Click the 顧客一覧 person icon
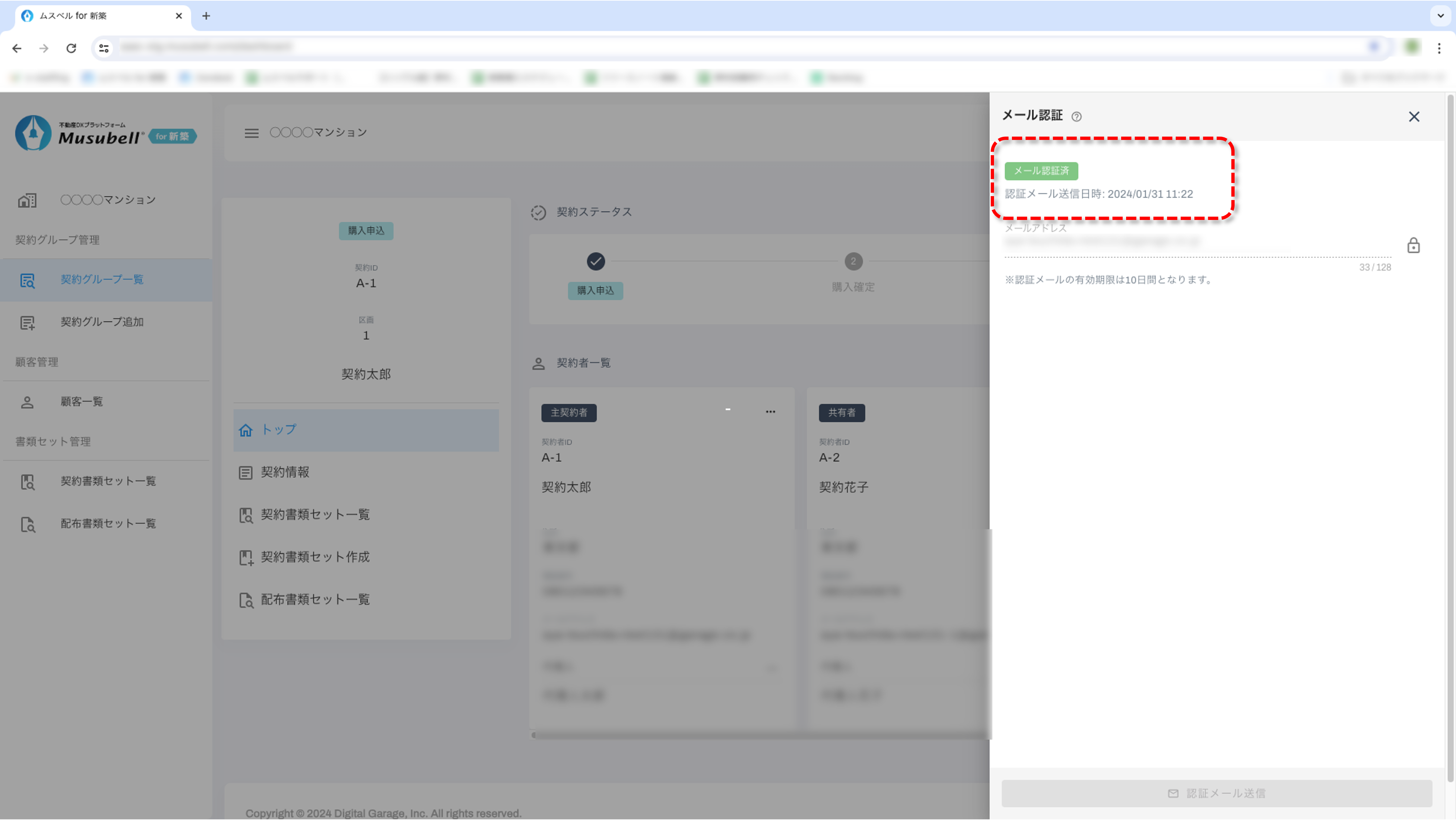 coord(27,402)
